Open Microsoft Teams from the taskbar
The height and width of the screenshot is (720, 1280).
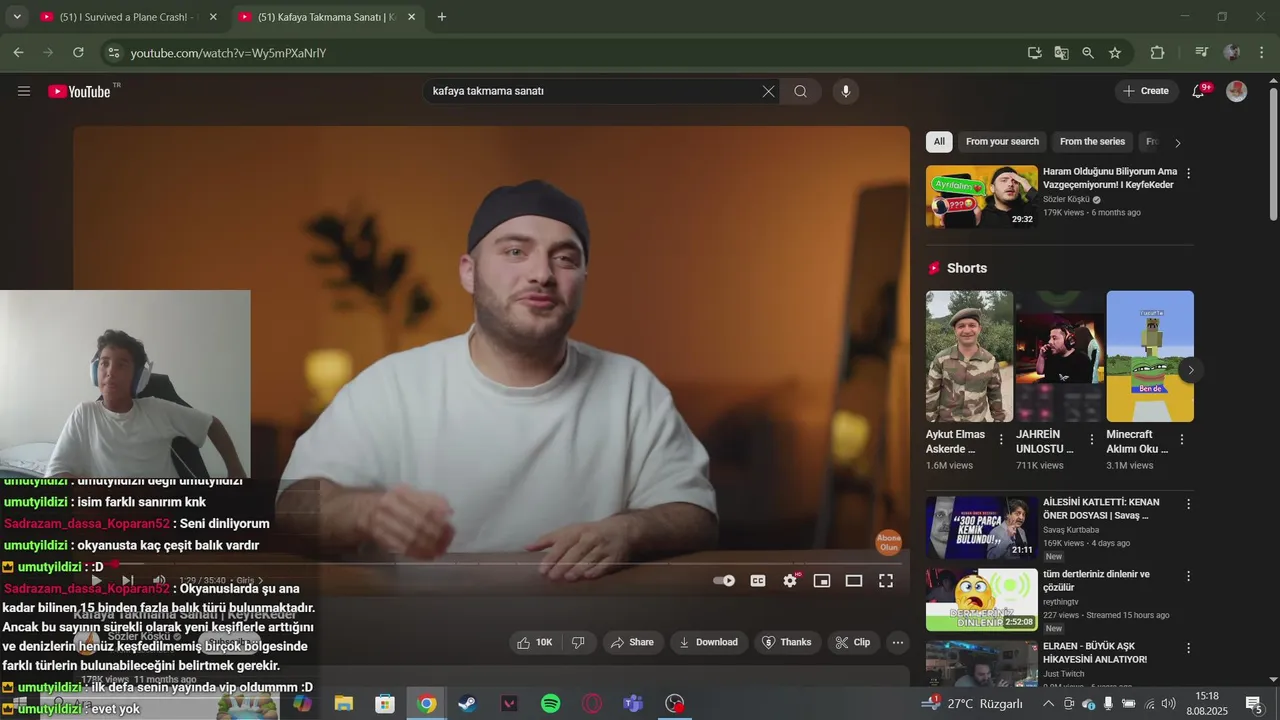(x=633, y=704)
